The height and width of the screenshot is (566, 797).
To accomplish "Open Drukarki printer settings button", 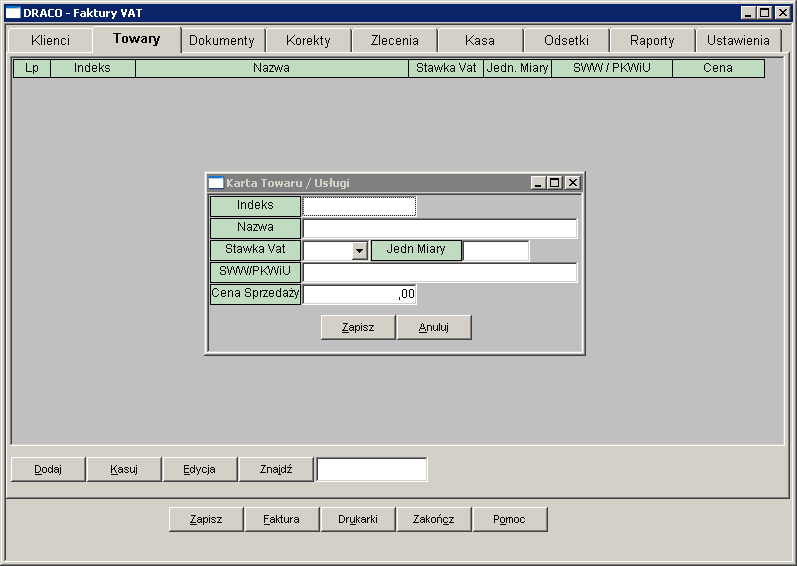I will 358,519.
